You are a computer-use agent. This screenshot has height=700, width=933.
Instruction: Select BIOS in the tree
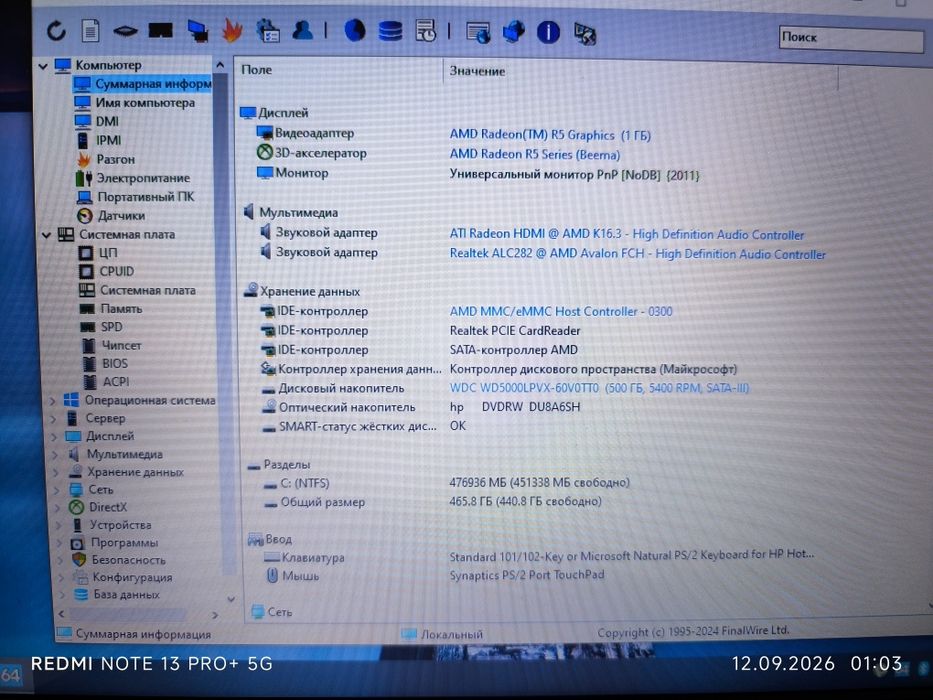tap(115, 363)
